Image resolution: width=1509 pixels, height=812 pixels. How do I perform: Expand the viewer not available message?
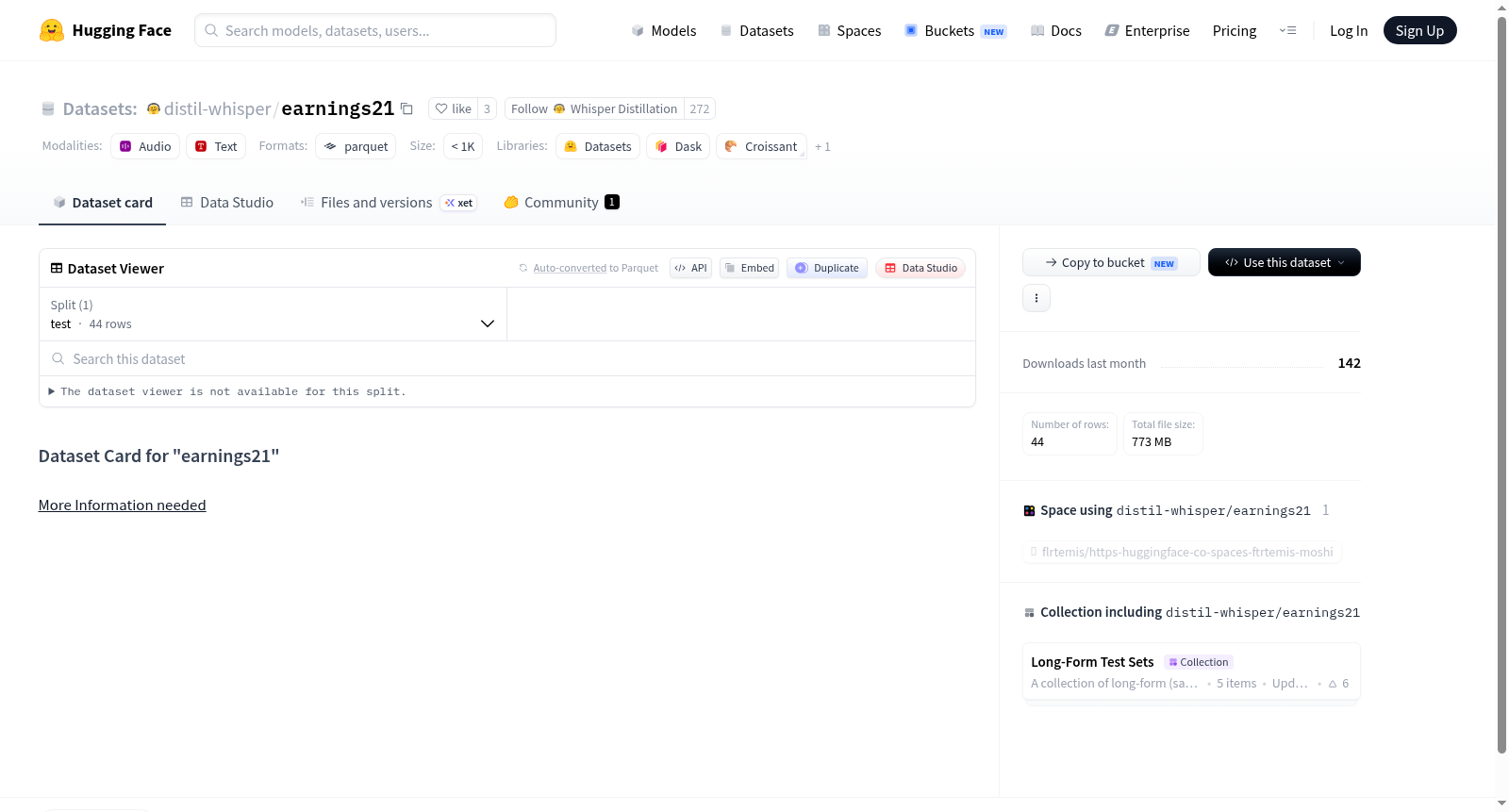click(x=227, y=391)
